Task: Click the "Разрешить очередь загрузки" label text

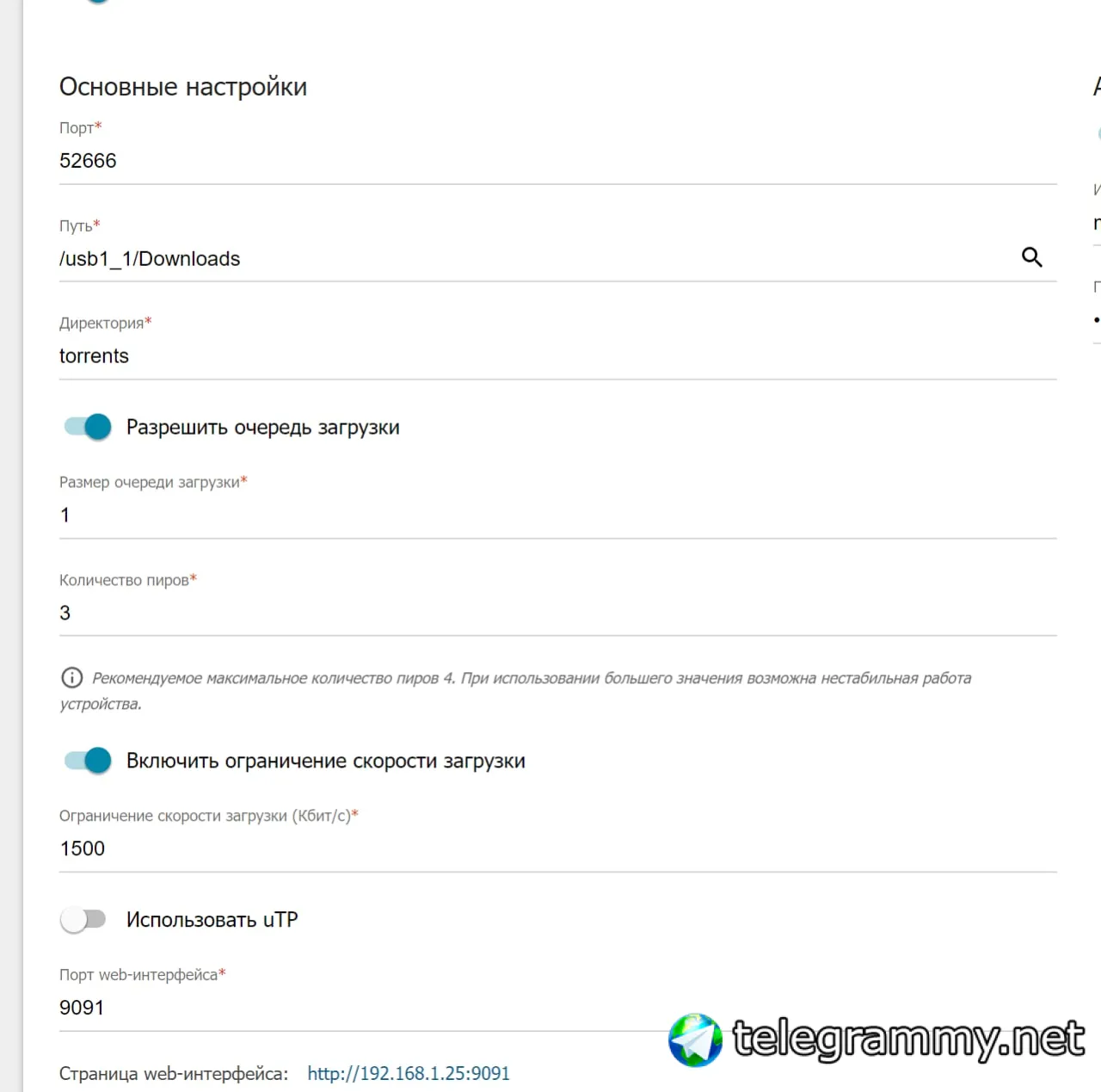Action: coord(263,428)
